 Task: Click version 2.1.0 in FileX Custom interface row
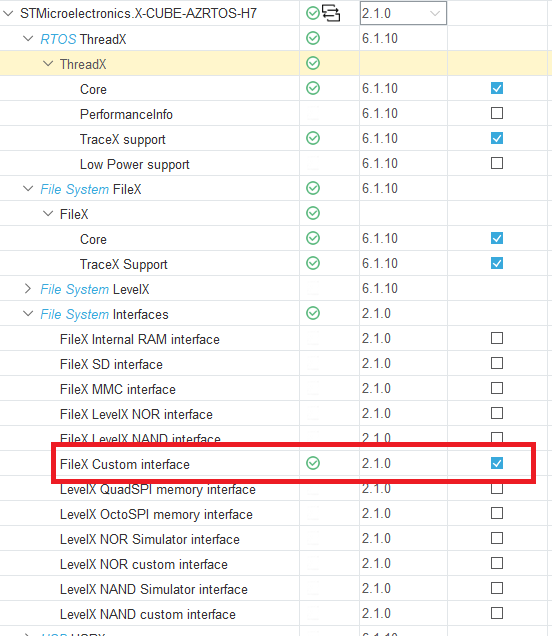pos(376,463)
